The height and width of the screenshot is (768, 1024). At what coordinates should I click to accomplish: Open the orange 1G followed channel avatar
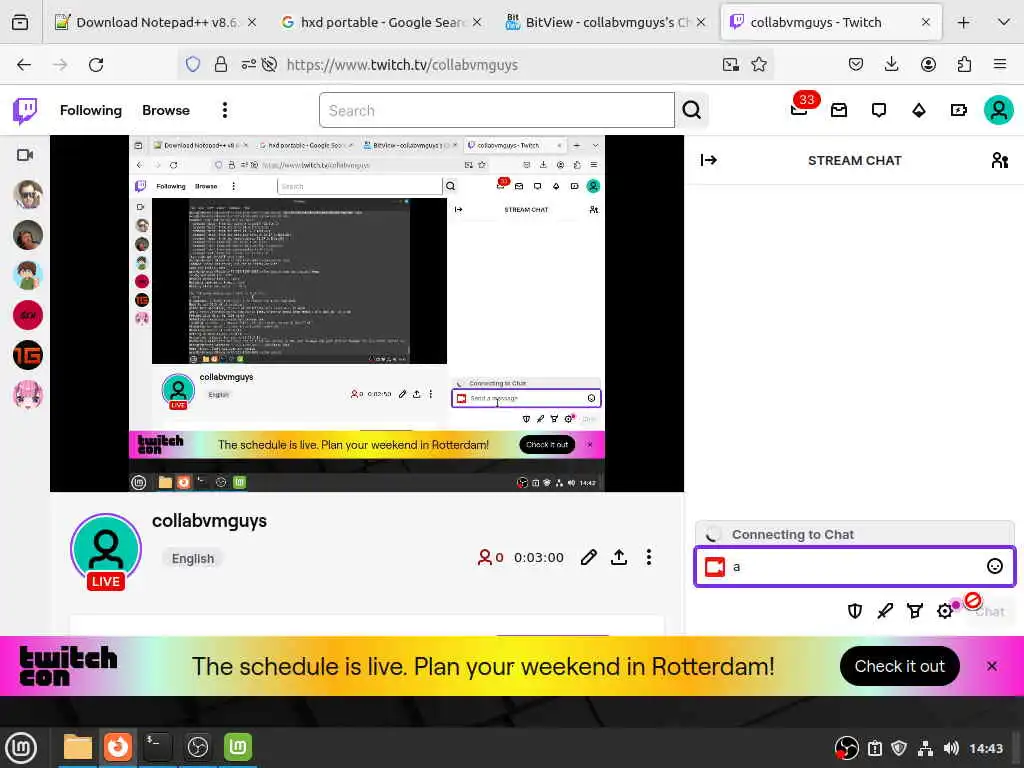click(x=27, y=355)
